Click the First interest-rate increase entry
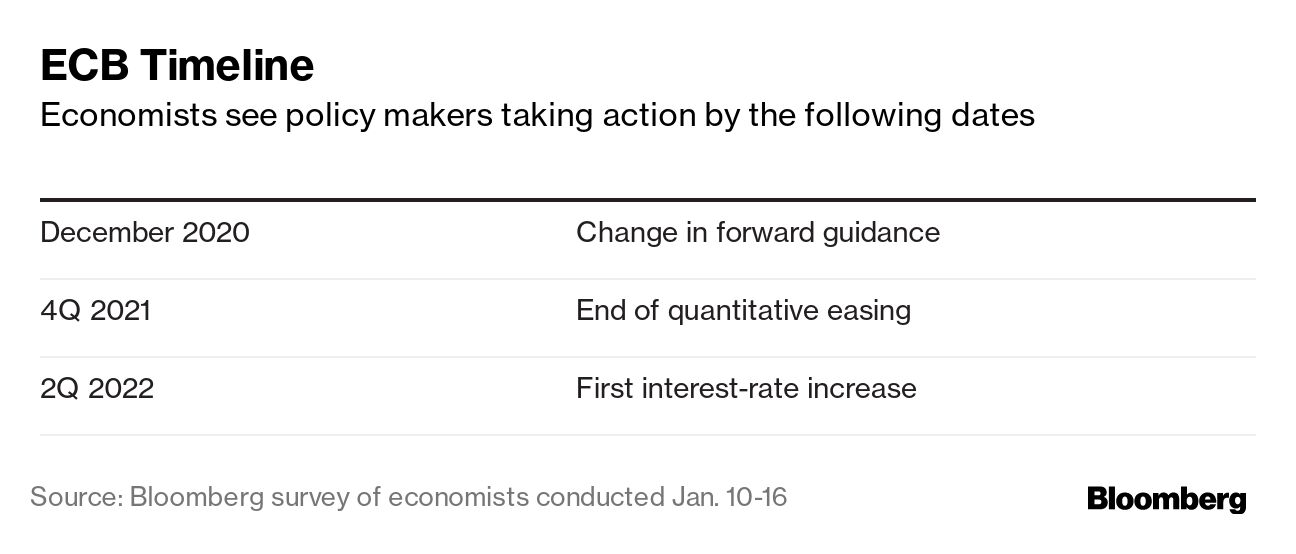Image resolution: width=1296 pixels, height=554 pixels. [746, 388]
